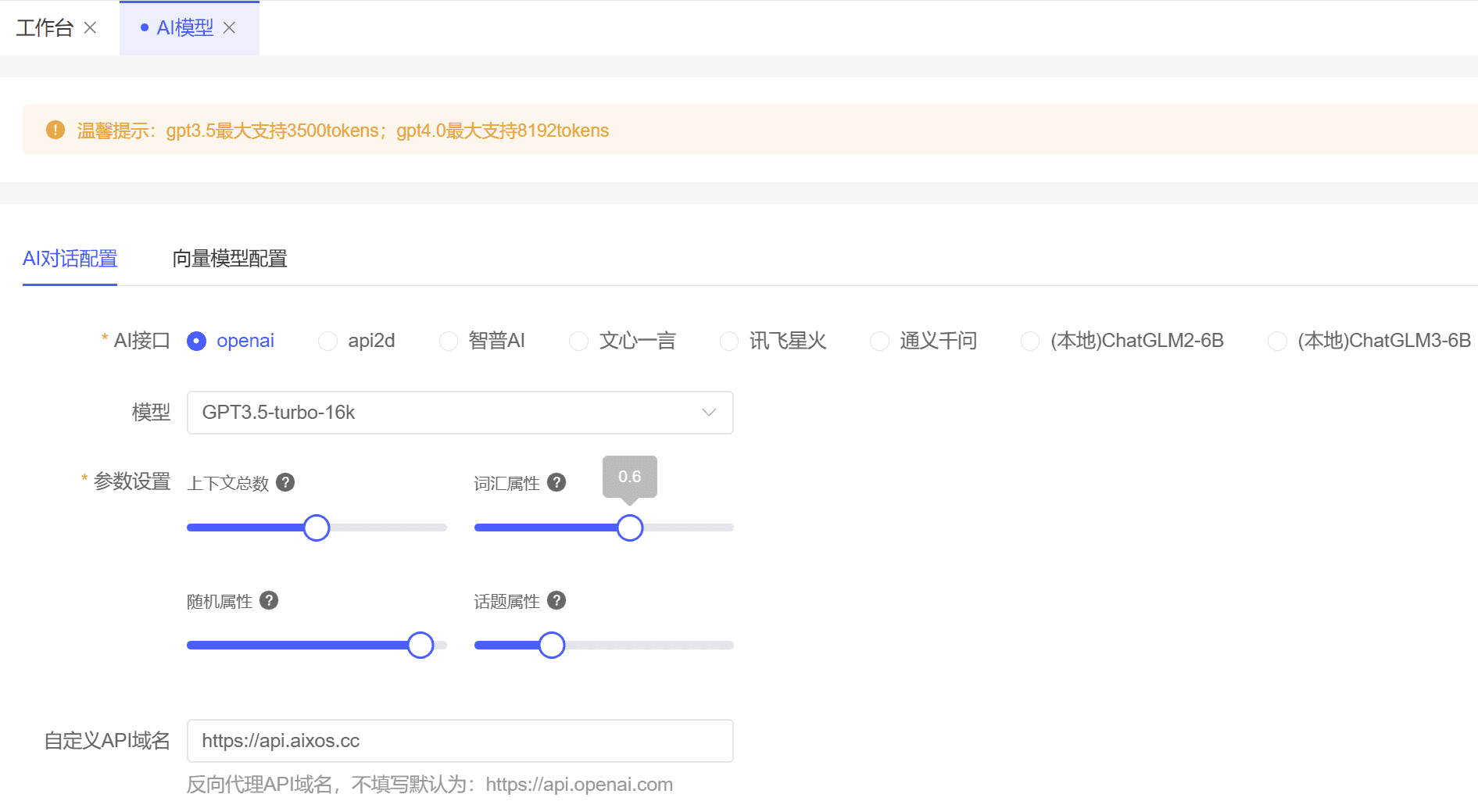Click the 反向代理API域名 hint text
This screenshot has width=1478, height=812.
430,785
